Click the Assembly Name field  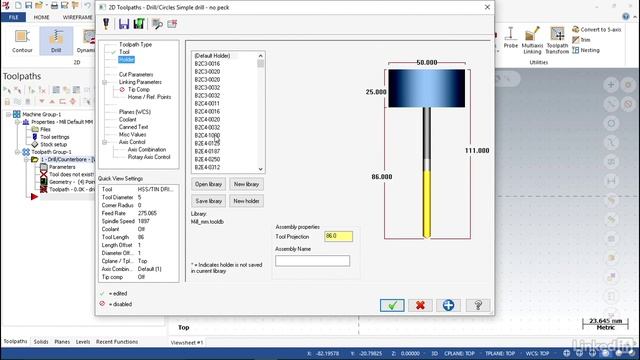[312, 261]
